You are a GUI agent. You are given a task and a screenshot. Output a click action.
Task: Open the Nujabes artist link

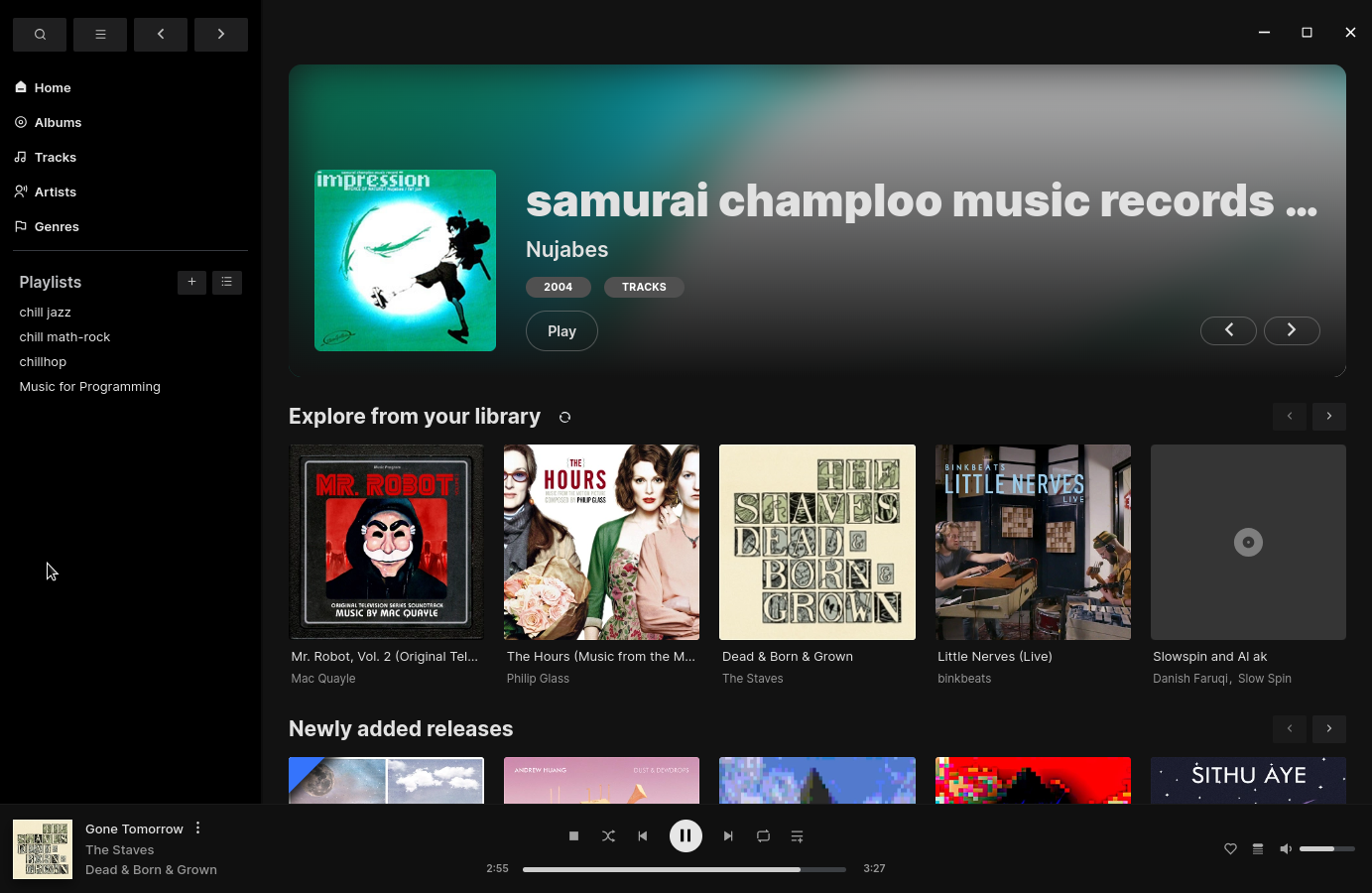567,249
